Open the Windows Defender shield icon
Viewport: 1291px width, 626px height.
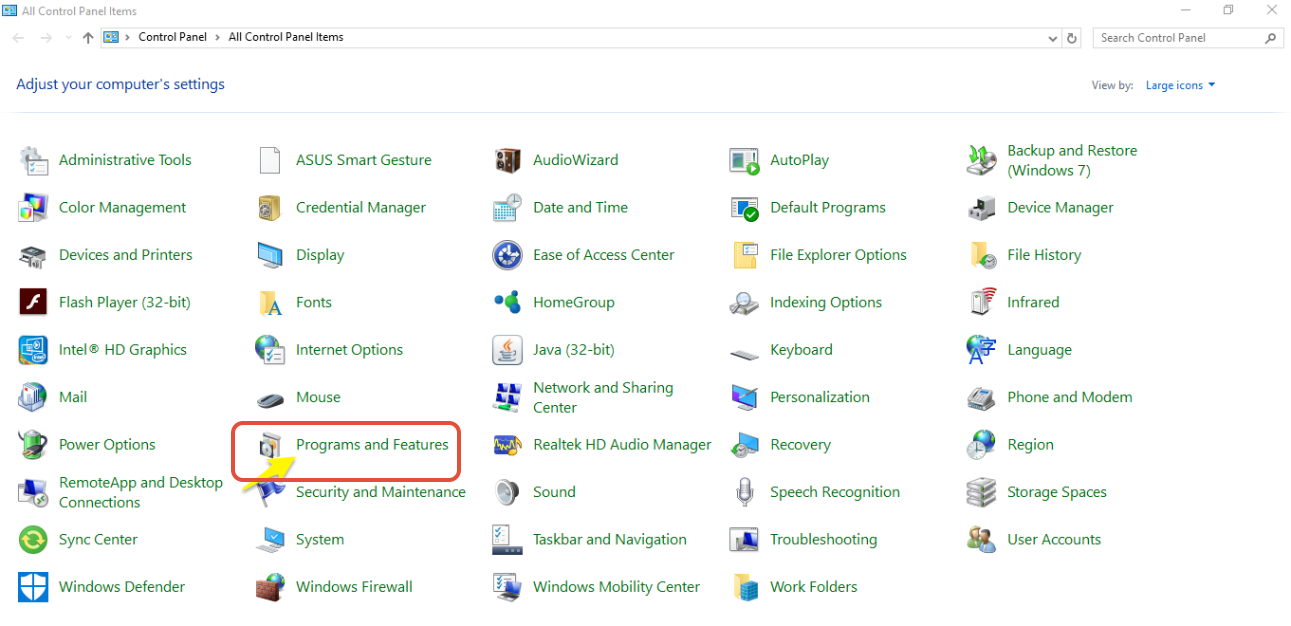tap(33, 587)
